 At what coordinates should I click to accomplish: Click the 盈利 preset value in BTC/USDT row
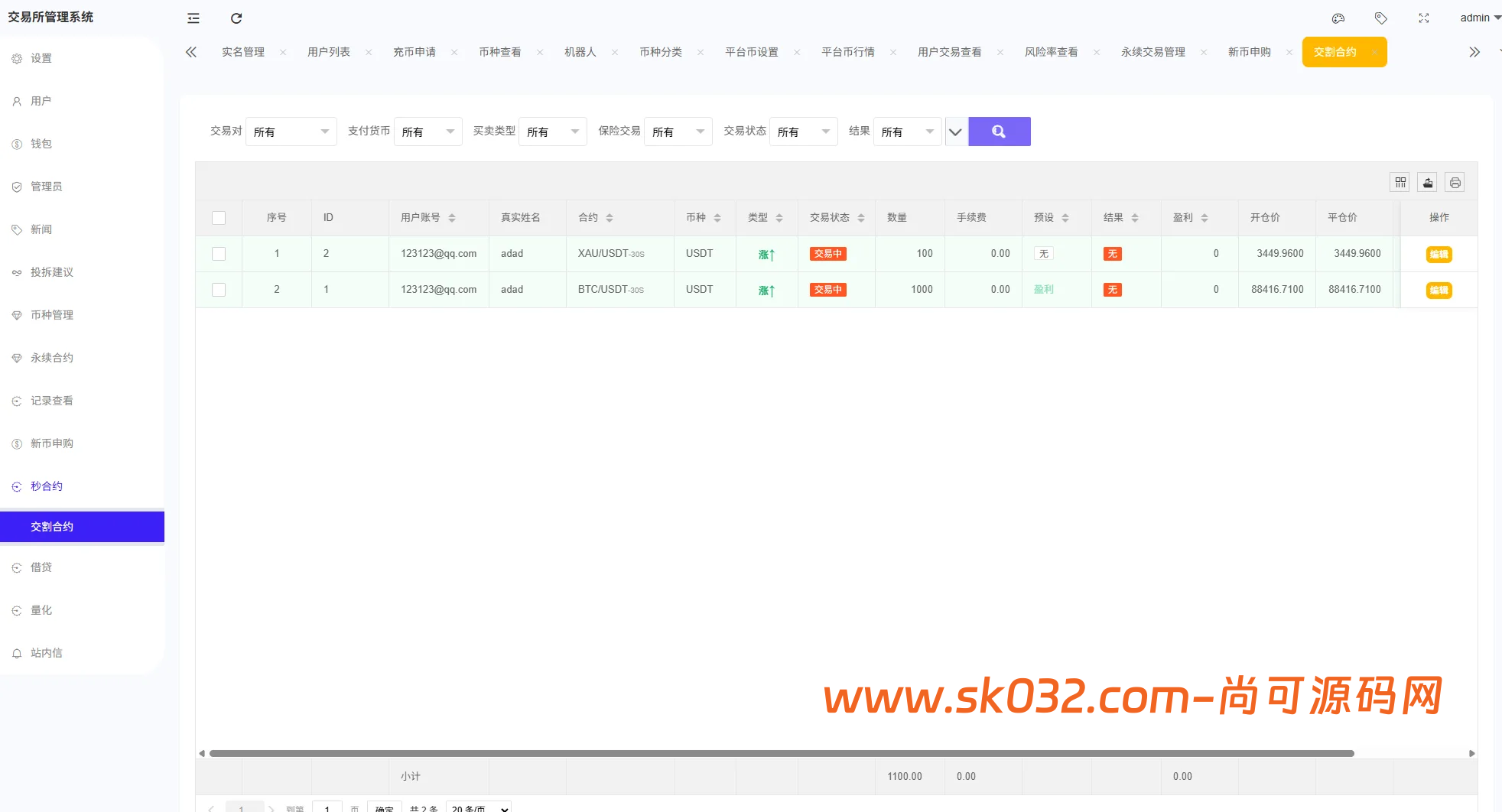[x=1044, y=290]
